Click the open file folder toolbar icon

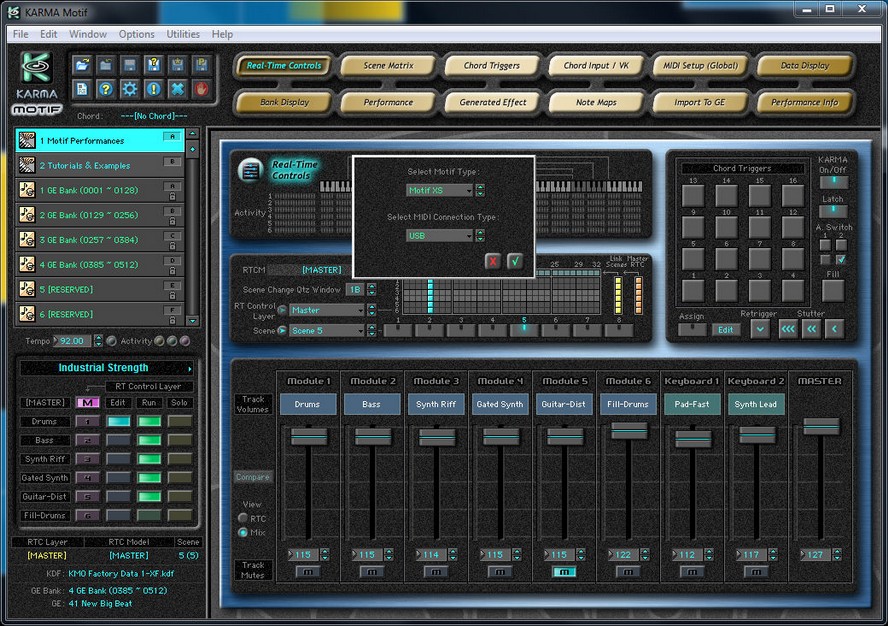tap(82, 65)
